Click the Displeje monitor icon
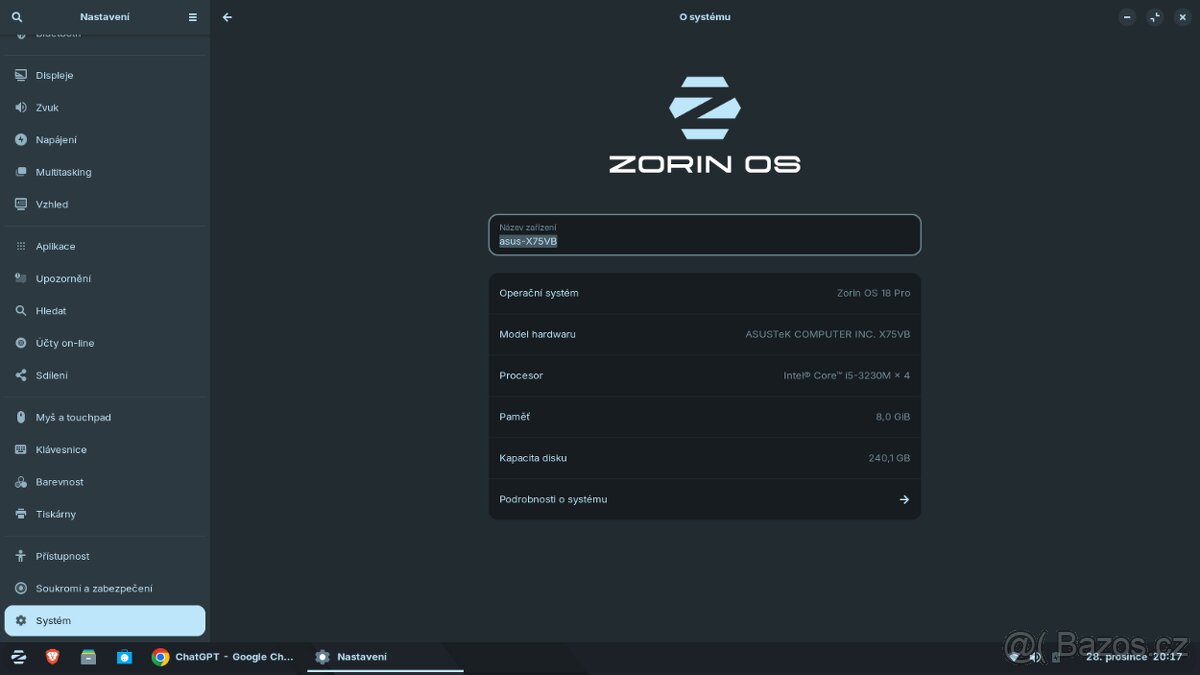Image resolution: width=1200 pixels, height=675 pixels. [21, 76]
